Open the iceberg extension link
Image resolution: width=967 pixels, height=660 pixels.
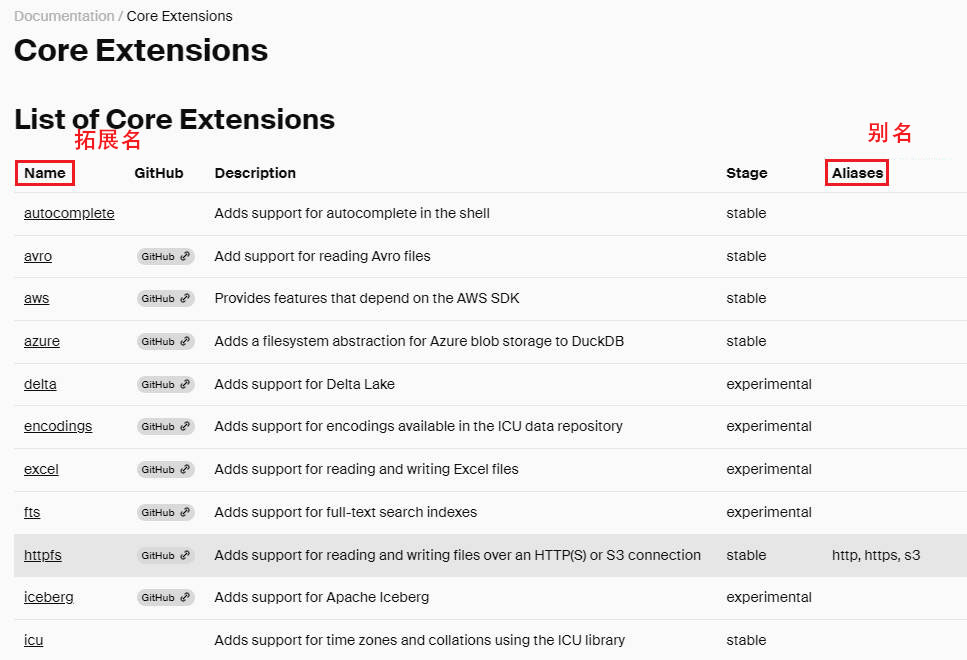pyautogui.click(x=49, y=597)
